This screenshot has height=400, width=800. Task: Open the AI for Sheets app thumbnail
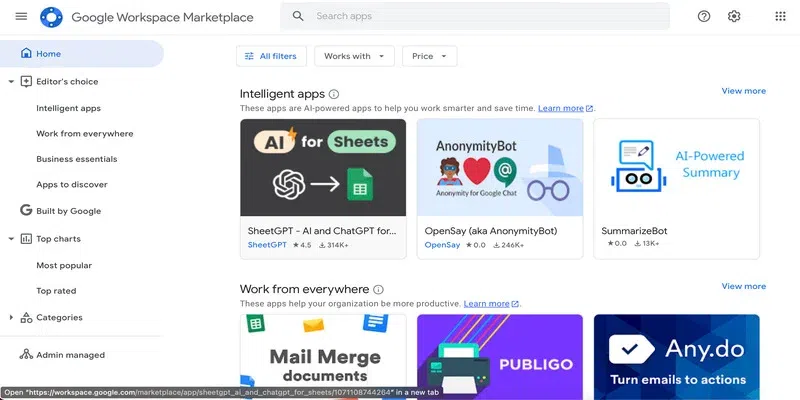[x=323, y=167]
